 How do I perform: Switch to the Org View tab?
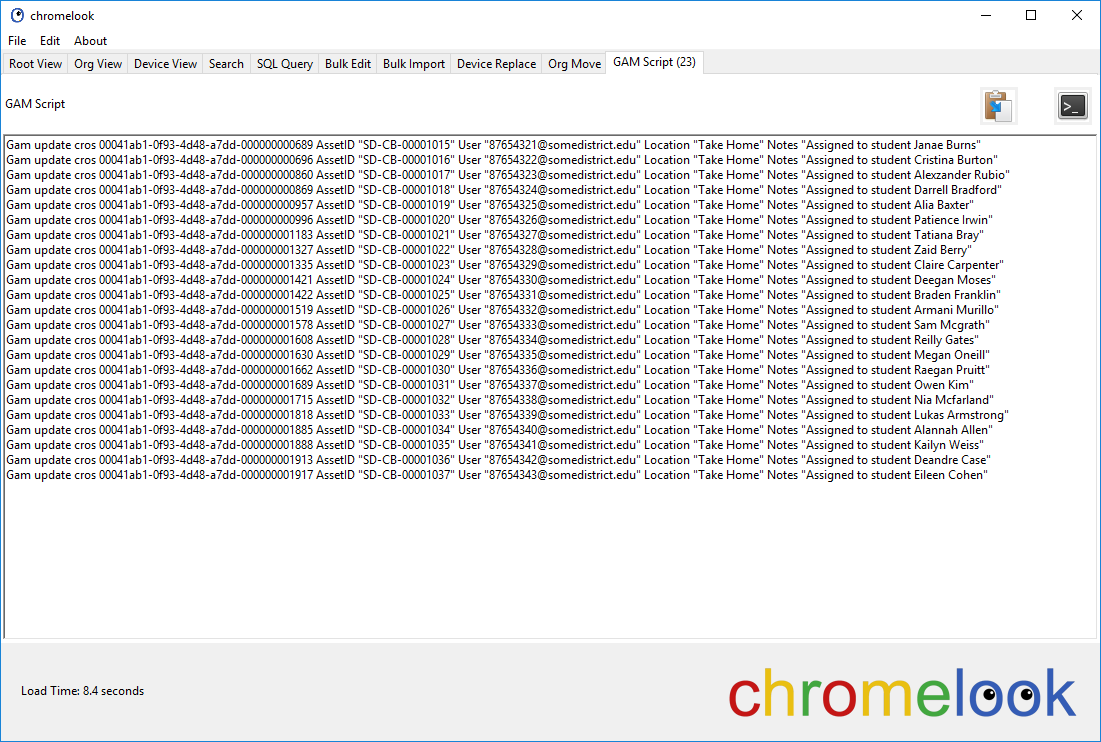coord(98,64)
